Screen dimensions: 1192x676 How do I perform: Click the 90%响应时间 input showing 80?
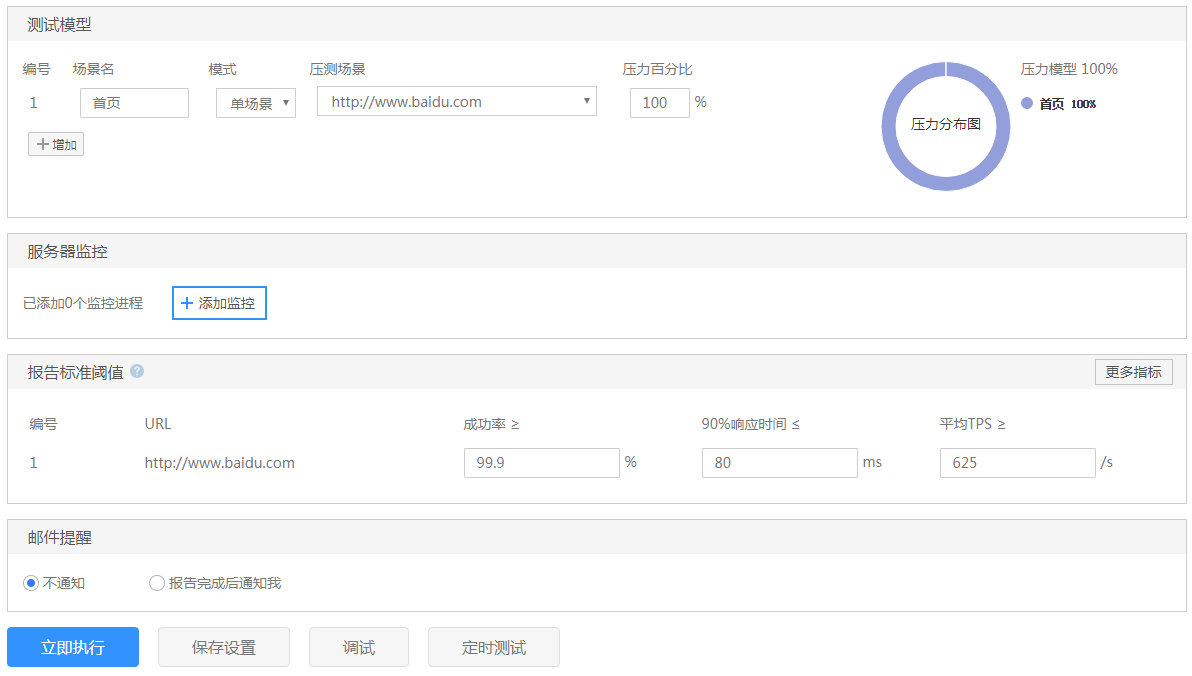tap(780, 463)
